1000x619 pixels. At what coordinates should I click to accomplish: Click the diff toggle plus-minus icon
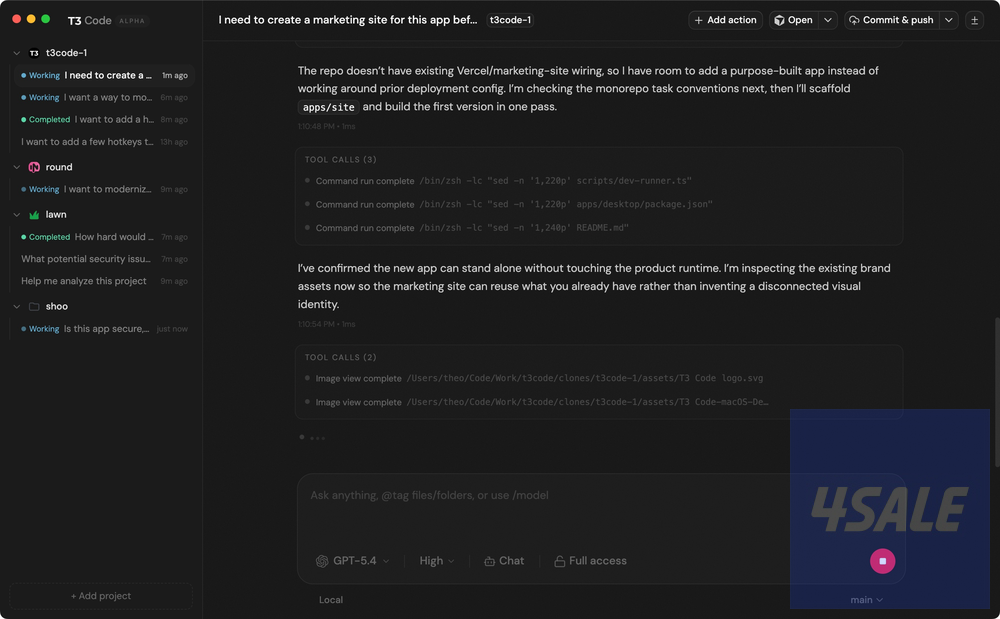[974, 20]
